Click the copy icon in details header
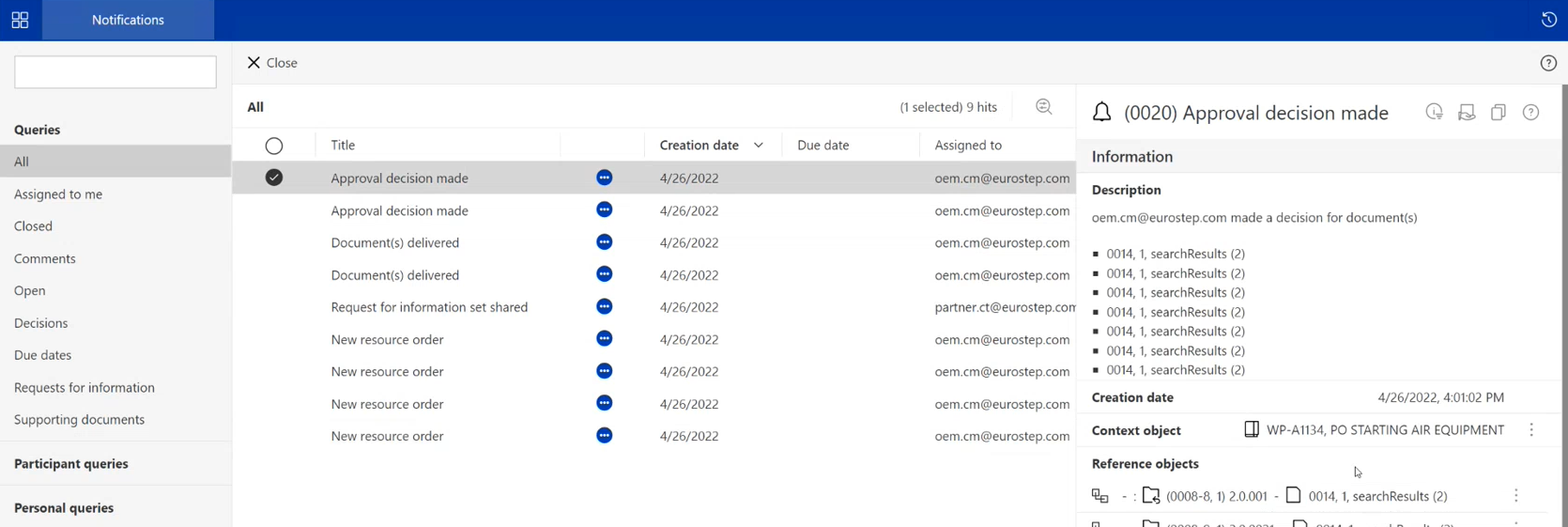The height and width of the screenshot is (527, 1568). click(1498, 113)
